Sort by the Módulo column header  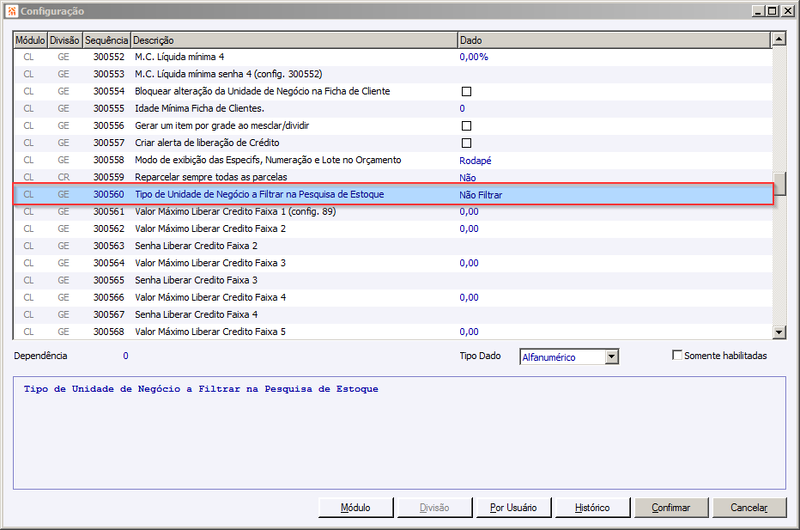[x=30, y=40]
